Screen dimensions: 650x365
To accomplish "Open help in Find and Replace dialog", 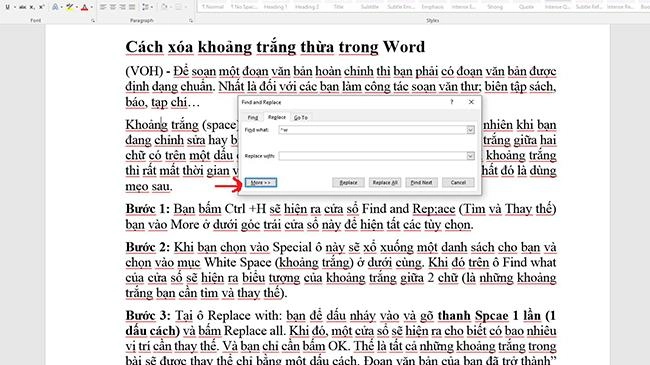I will pyautogui.click(x=452, y=102).
